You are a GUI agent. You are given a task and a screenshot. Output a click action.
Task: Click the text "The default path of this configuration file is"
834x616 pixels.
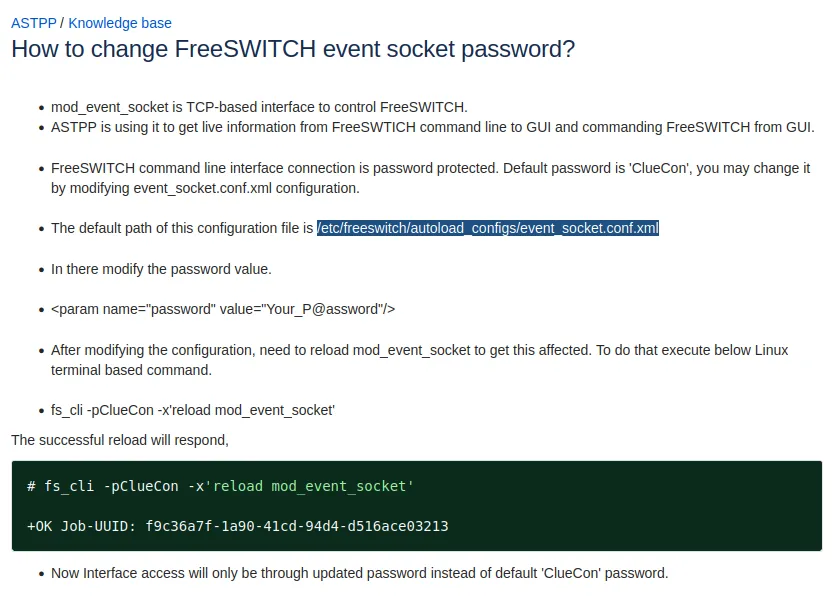point(182,229)
